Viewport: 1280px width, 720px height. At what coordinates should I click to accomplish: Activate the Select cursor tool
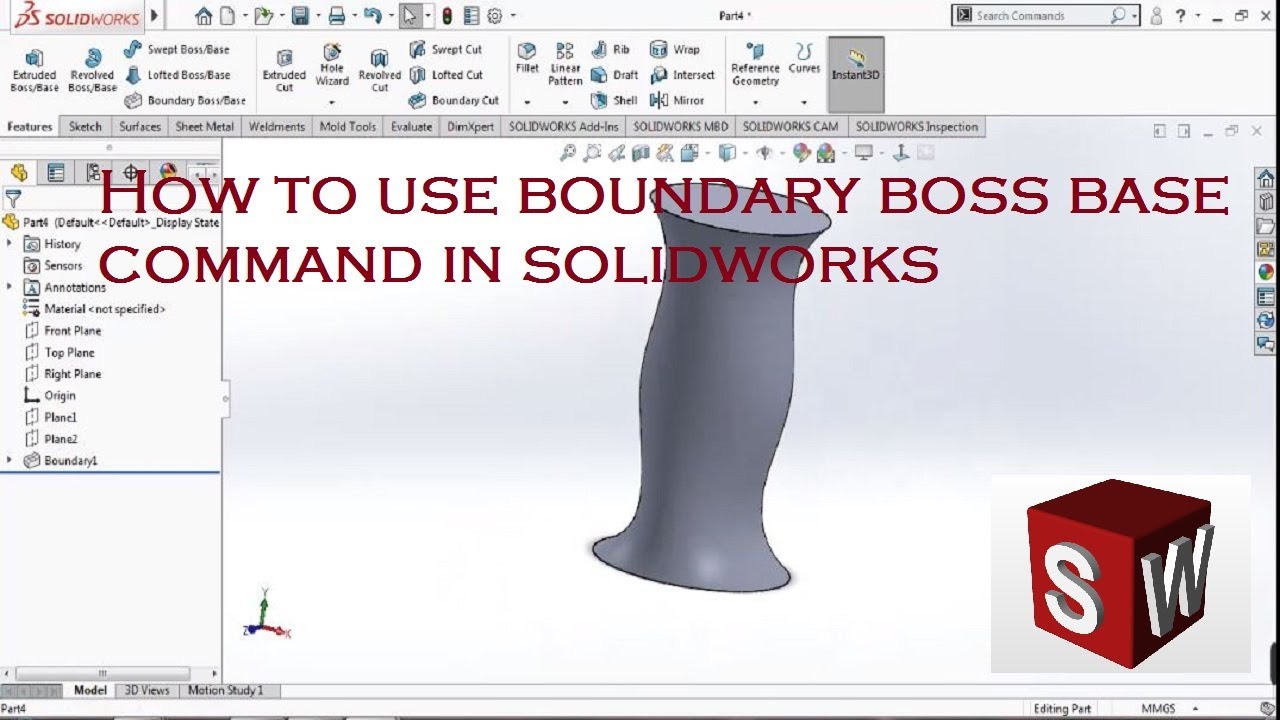409,16
